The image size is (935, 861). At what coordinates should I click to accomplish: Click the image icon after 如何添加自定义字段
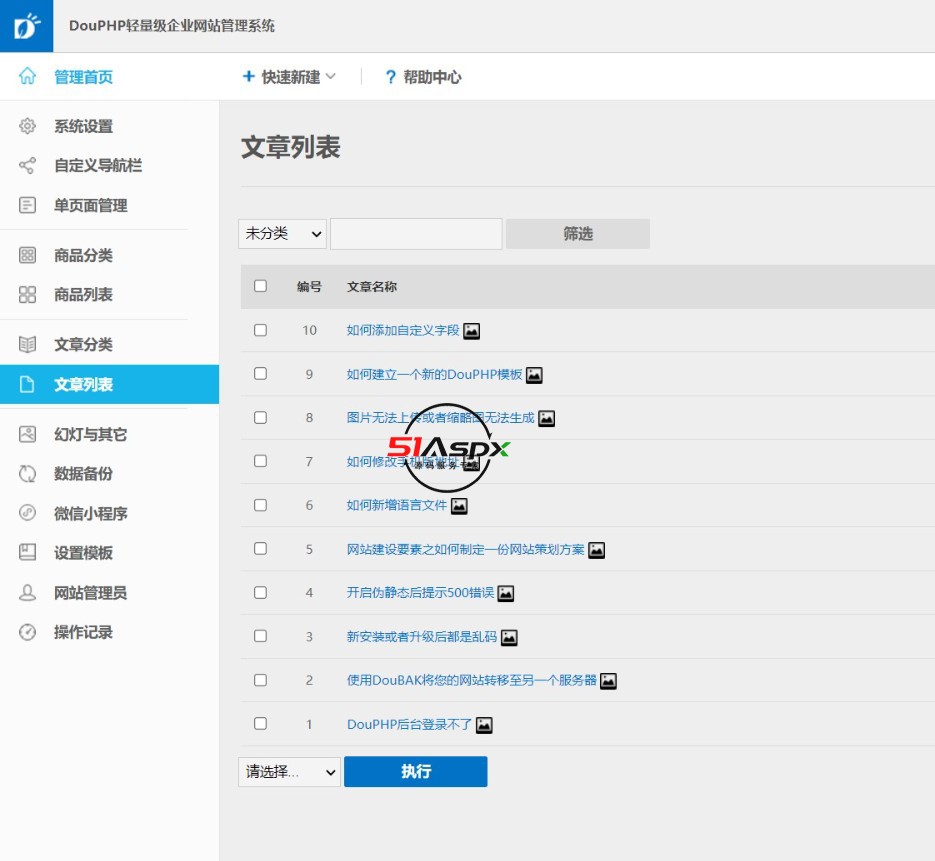472,331
